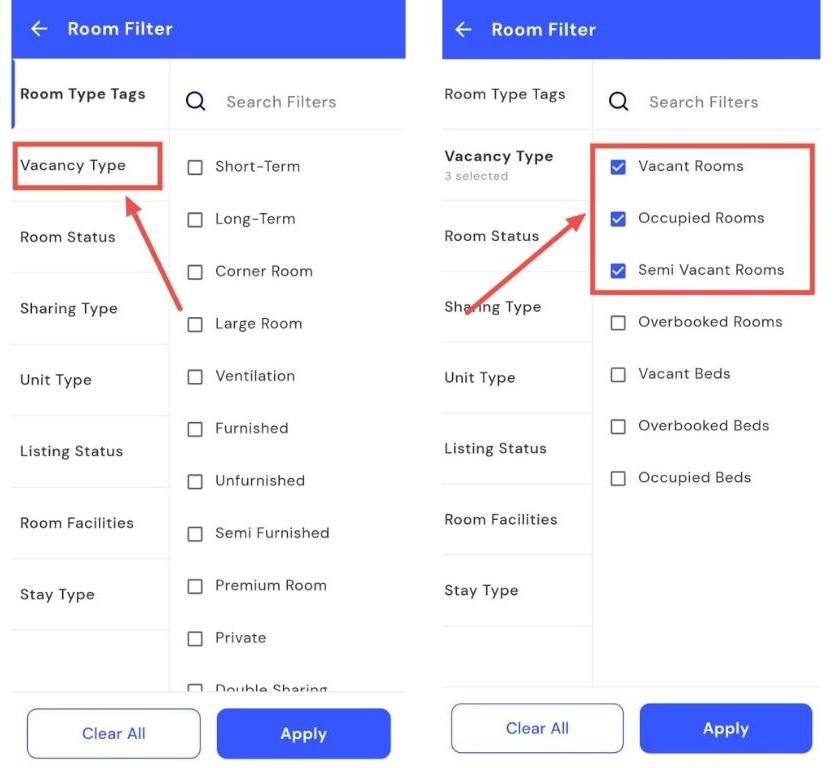Uncheck the Vacant Rooms checkbox
Viewport: 838px width, 768px height.
coord(618,167)
